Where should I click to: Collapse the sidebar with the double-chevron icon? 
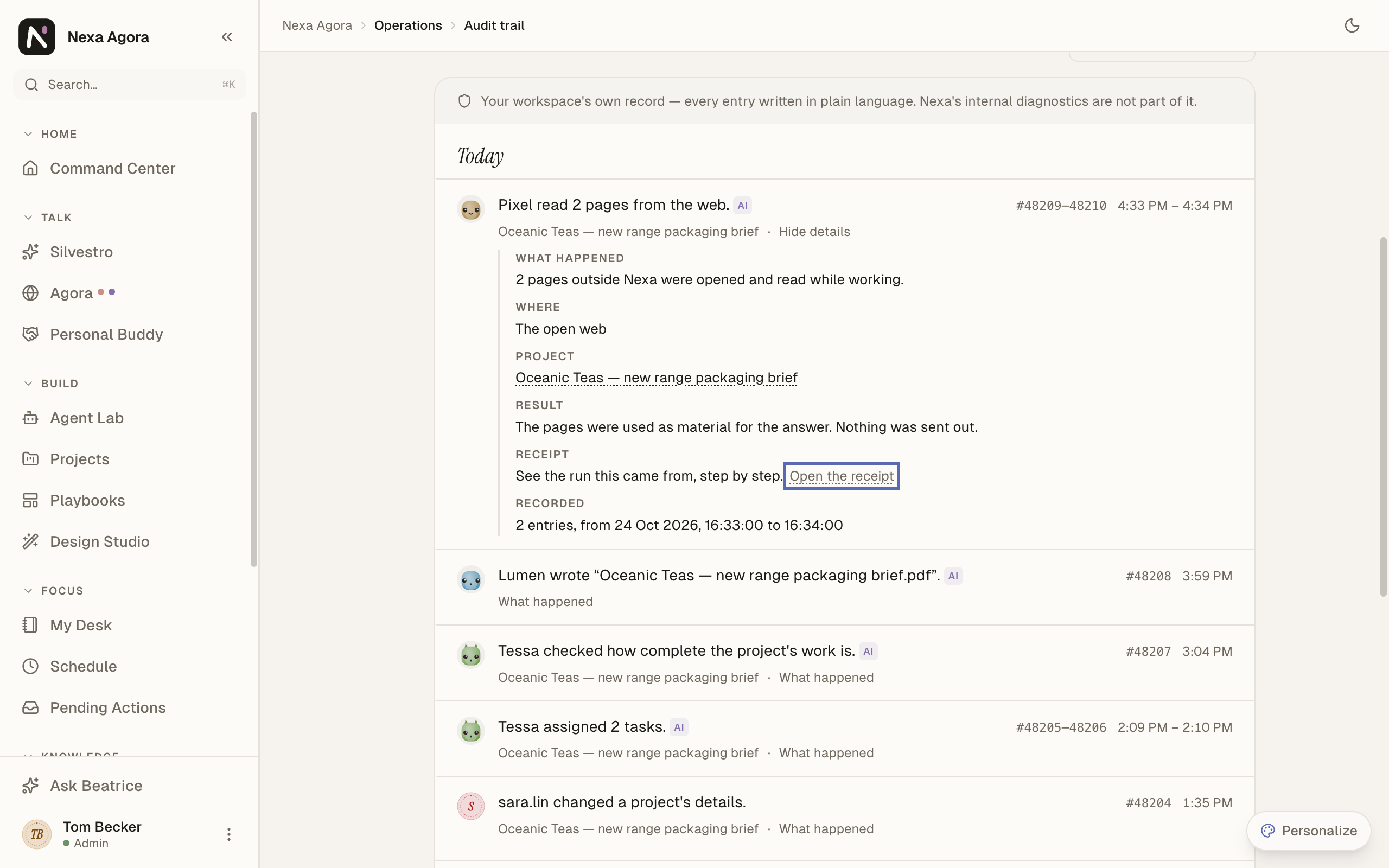point(227,37)
